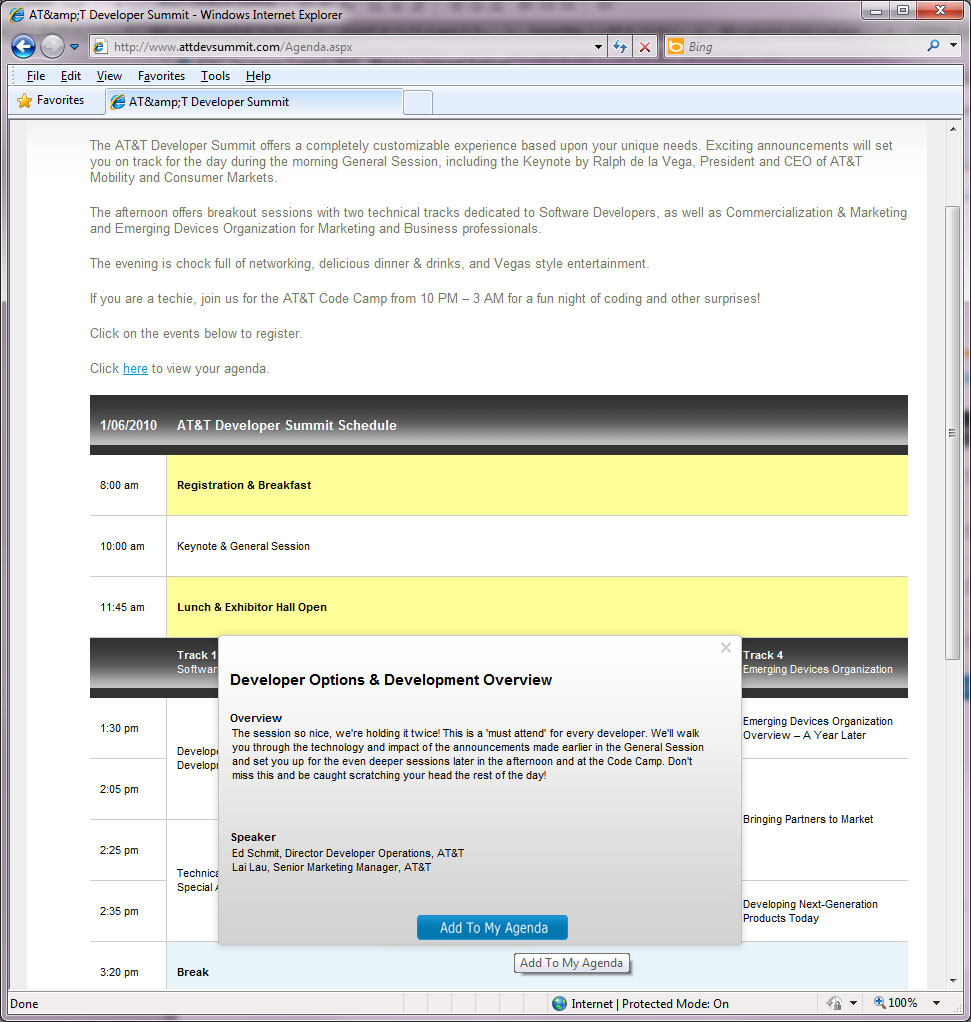Click the Refresh page icon
This screenshot has width=971, height=1022.
click(620, 47)
